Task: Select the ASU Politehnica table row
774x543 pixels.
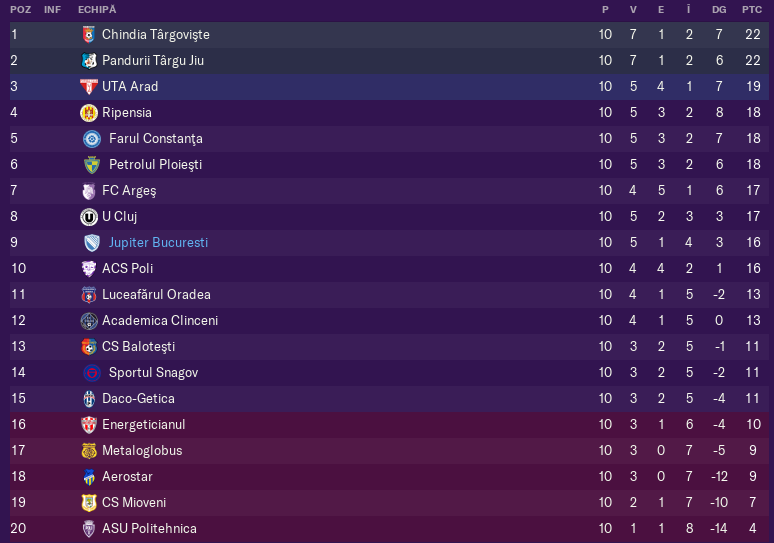Action: coord(389,529)
